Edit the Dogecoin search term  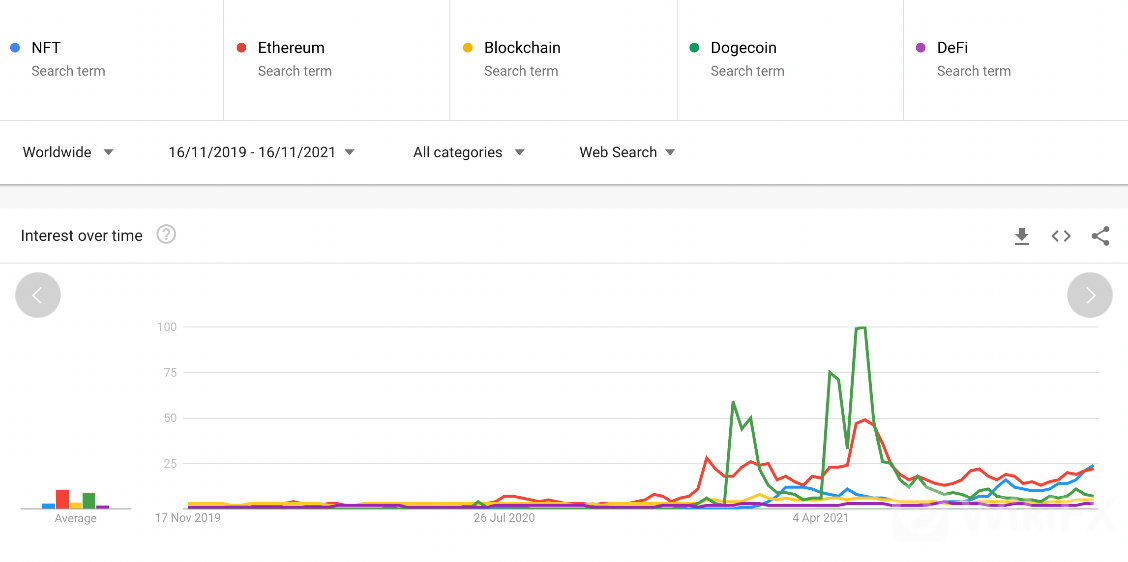coord(743,48)
